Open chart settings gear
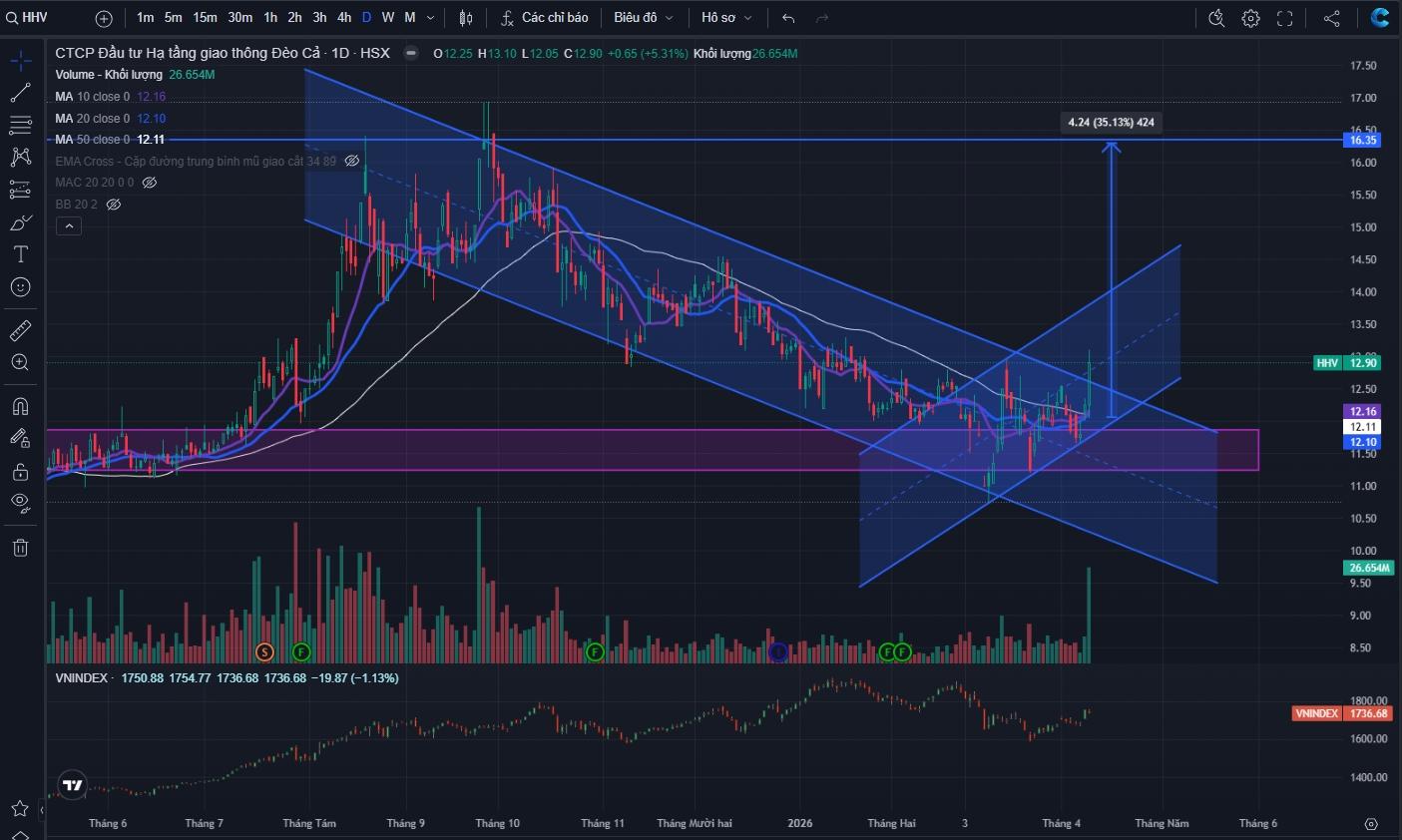The width and height of the screenshot is (1402, 840). click(1250, 18)
